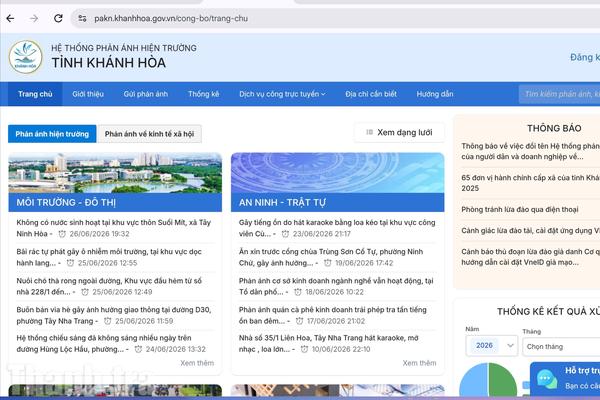600x400 pixels.
Task: Open site settings icon in address bar
Action: click(82, 18)
